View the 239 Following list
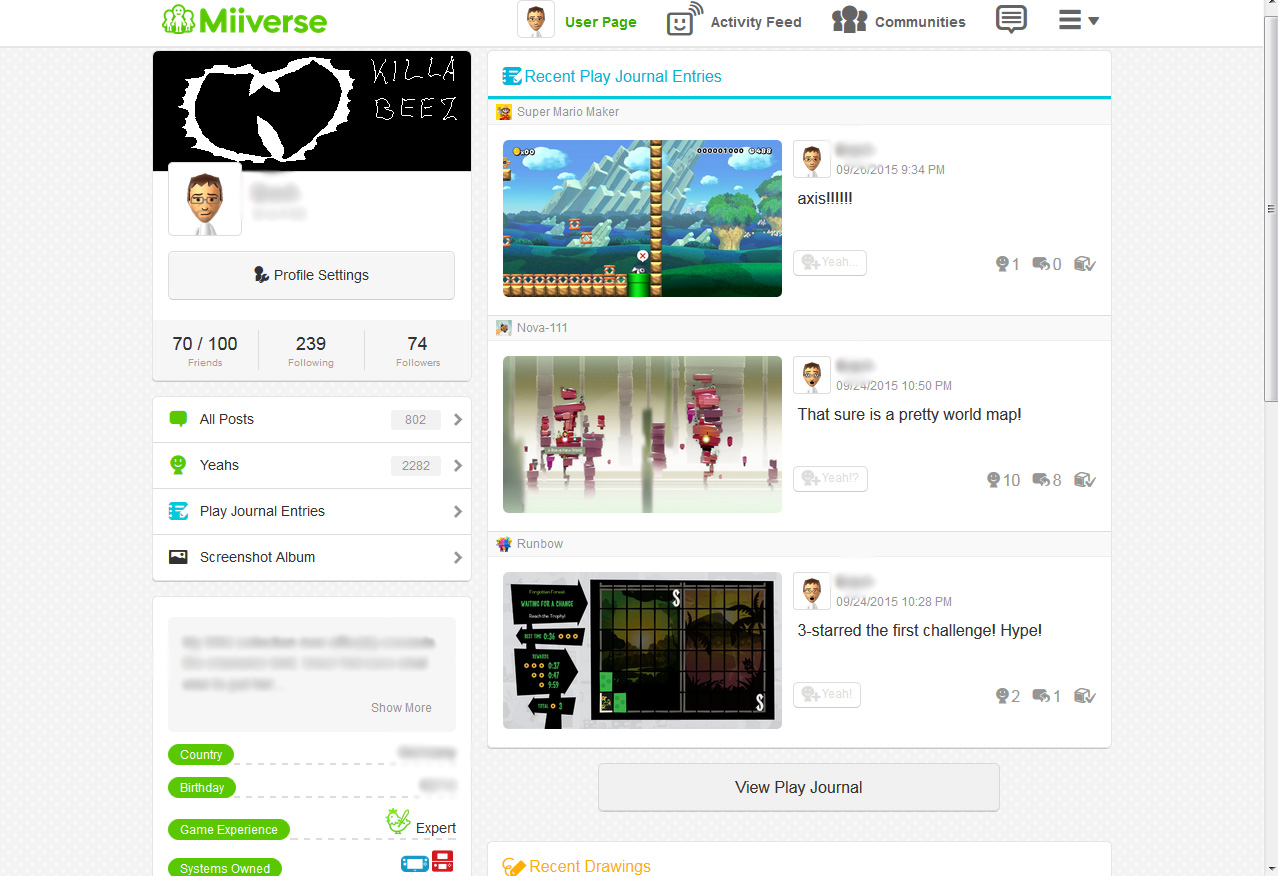This screenshot has height=876, width=1278. coord(311,351)
